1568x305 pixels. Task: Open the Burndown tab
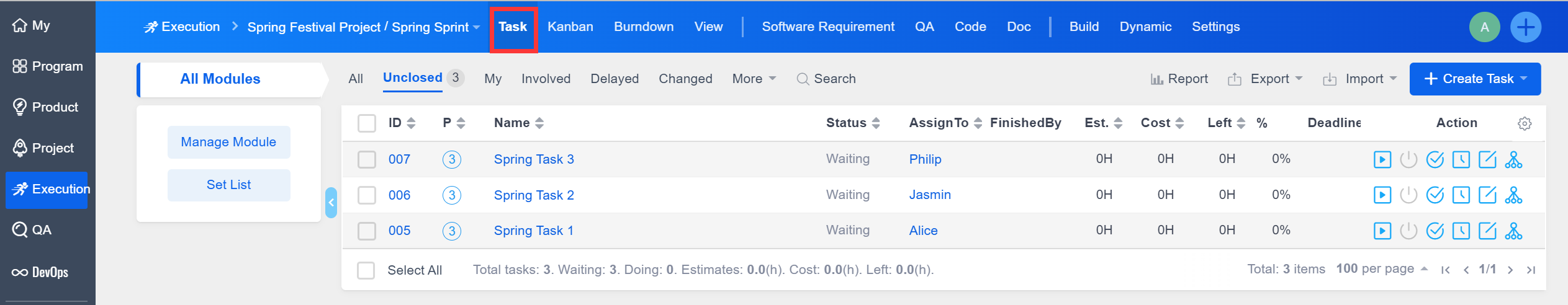pos(643,27)
